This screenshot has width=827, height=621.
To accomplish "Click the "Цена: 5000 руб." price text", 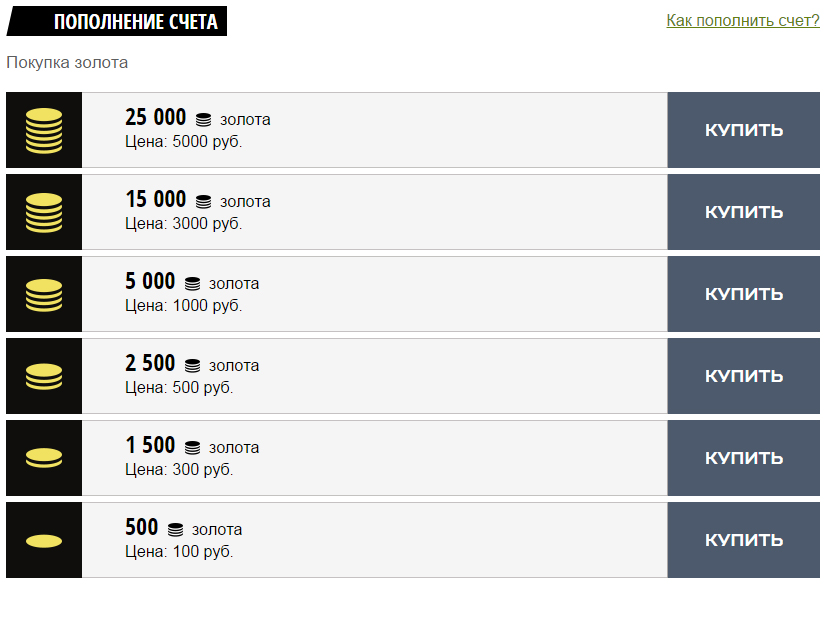I will pos(184,142).
